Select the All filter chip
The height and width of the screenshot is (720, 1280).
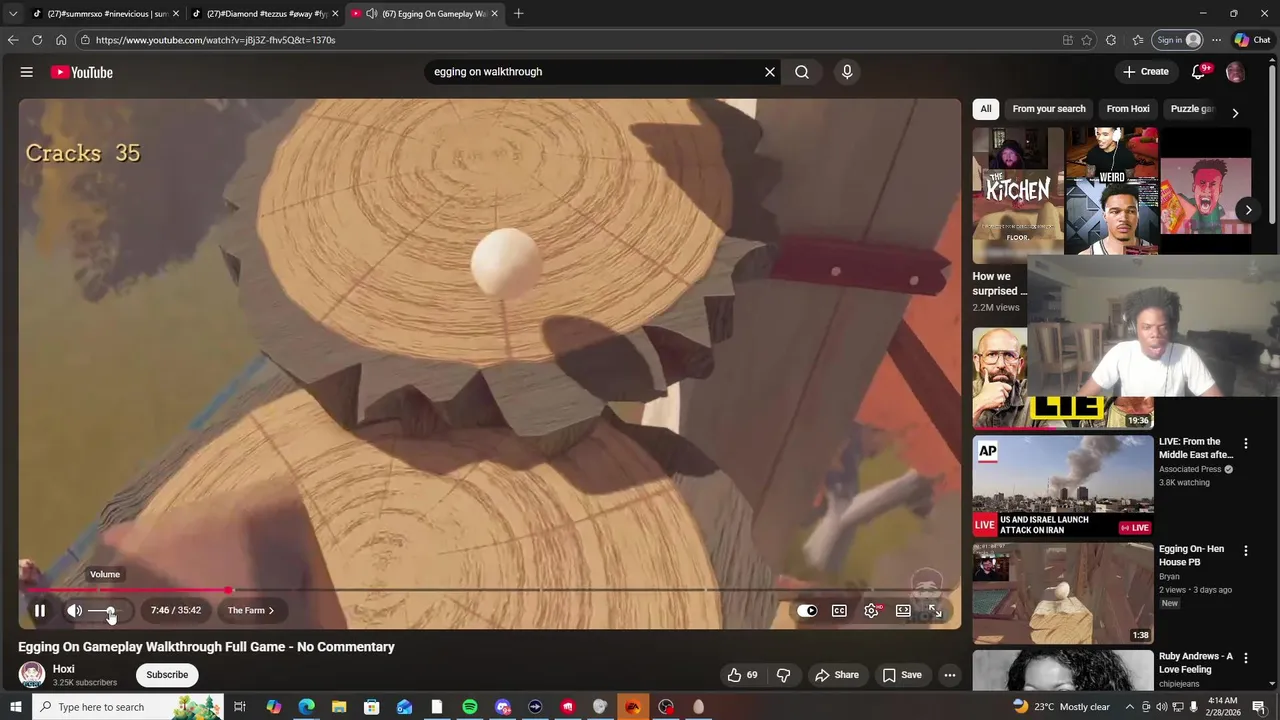[x=986, y=109]
